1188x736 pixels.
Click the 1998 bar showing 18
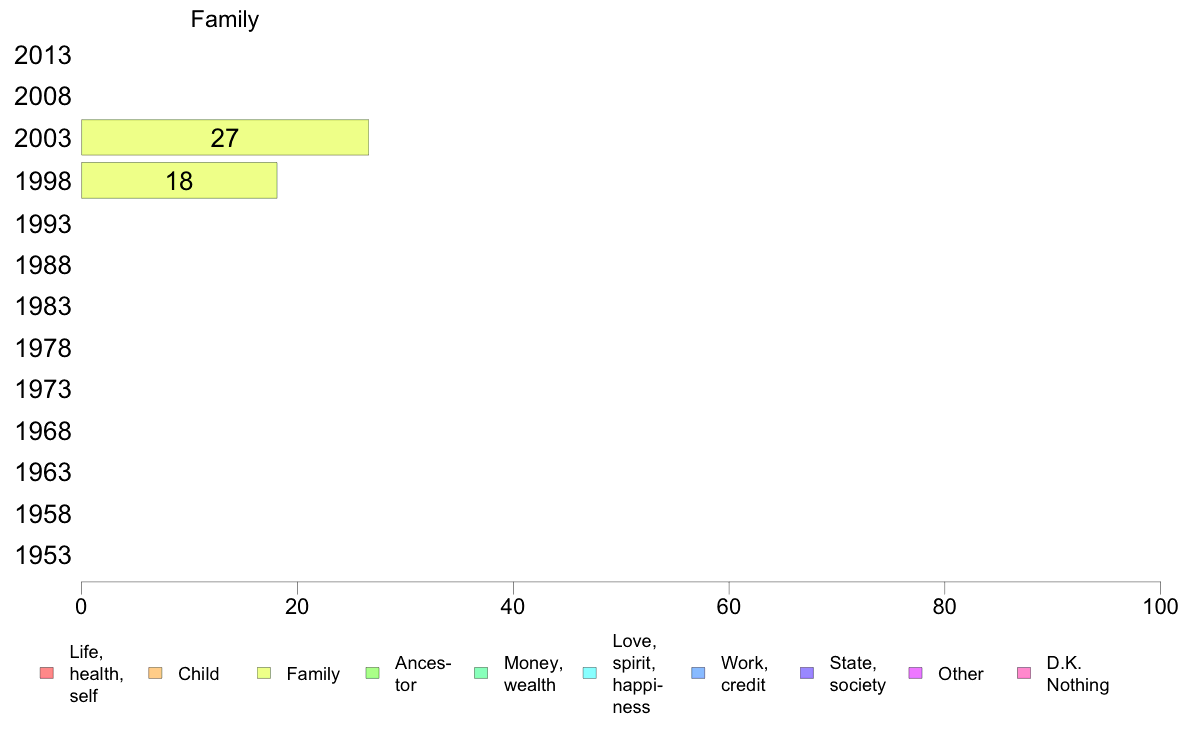179,180
